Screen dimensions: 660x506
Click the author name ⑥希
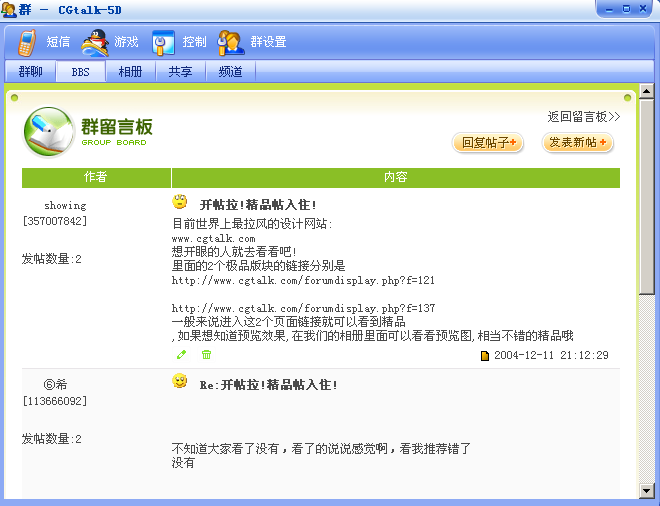click(55, 384)
